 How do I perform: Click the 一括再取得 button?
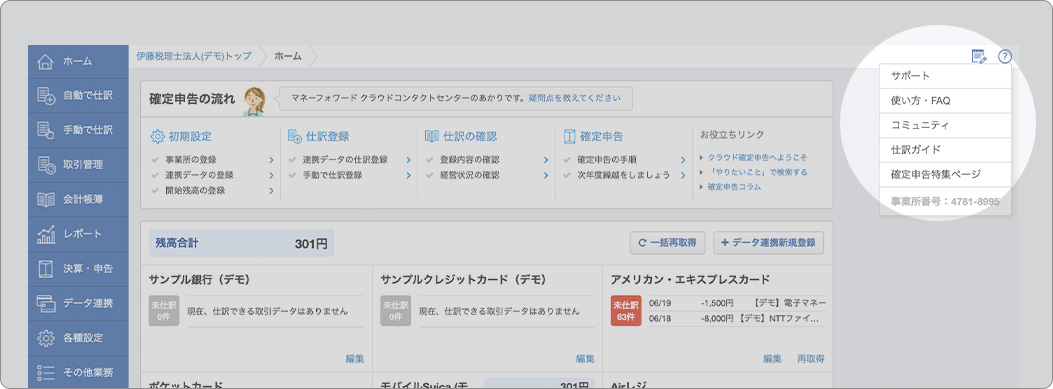point(668,243)
